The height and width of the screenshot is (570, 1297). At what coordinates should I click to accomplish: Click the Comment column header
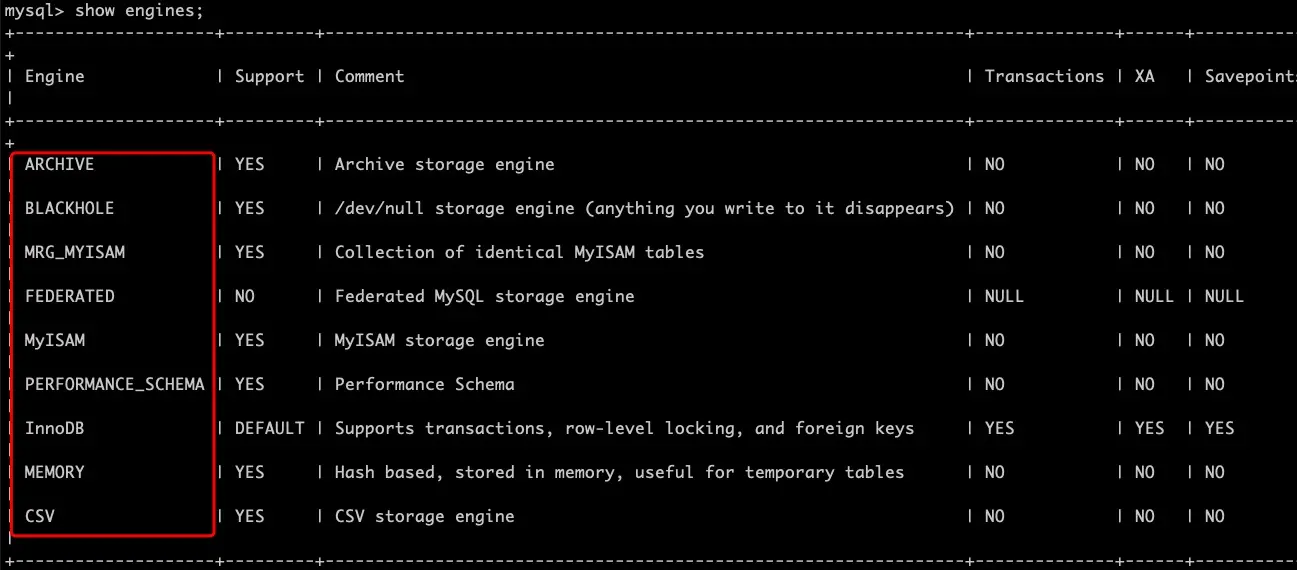[369, 76]
